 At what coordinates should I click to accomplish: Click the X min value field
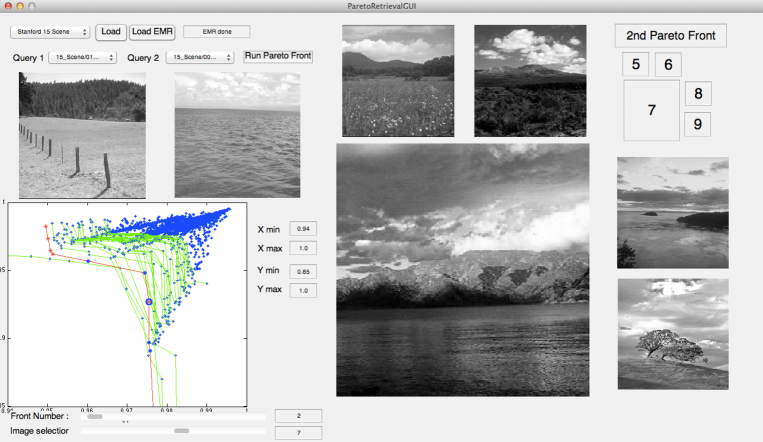pos(302,229)
